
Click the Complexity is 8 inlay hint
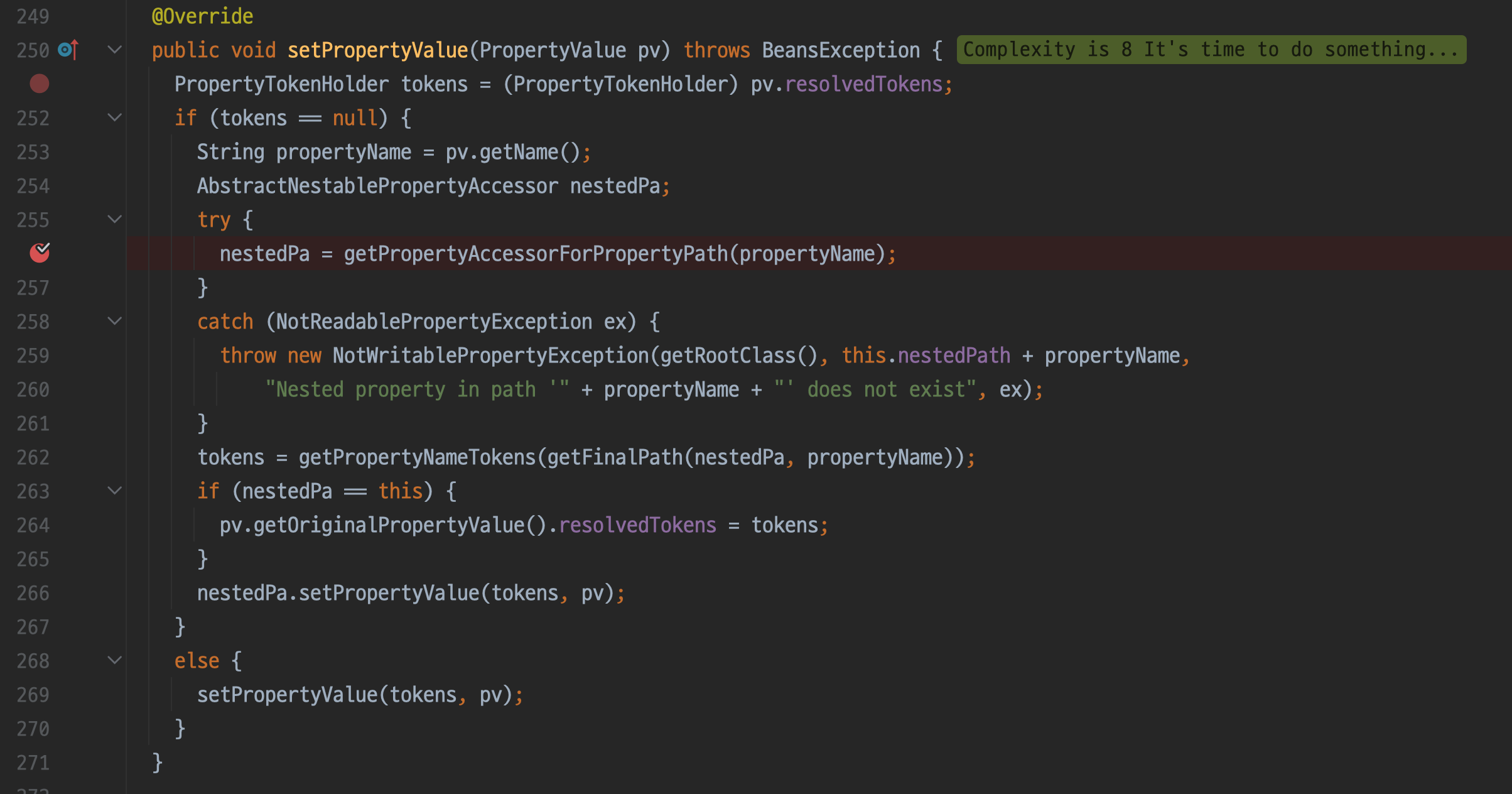pos(1211,50)
